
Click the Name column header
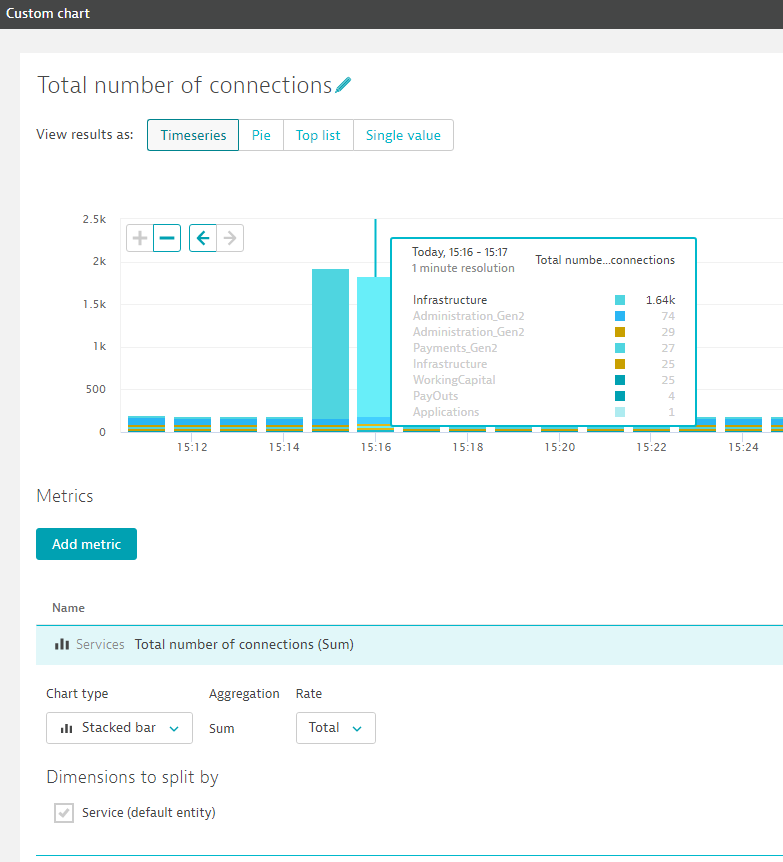tap(68, 608)
